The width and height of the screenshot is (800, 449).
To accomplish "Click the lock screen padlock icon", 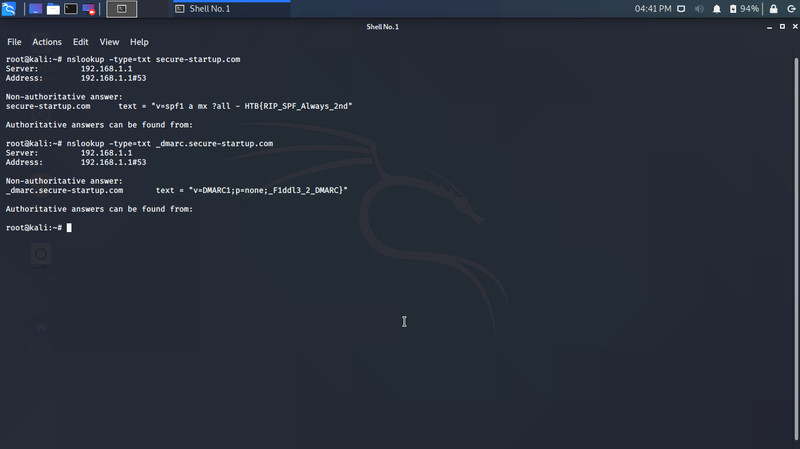I will pyautogui.click(x=772, y=9).
